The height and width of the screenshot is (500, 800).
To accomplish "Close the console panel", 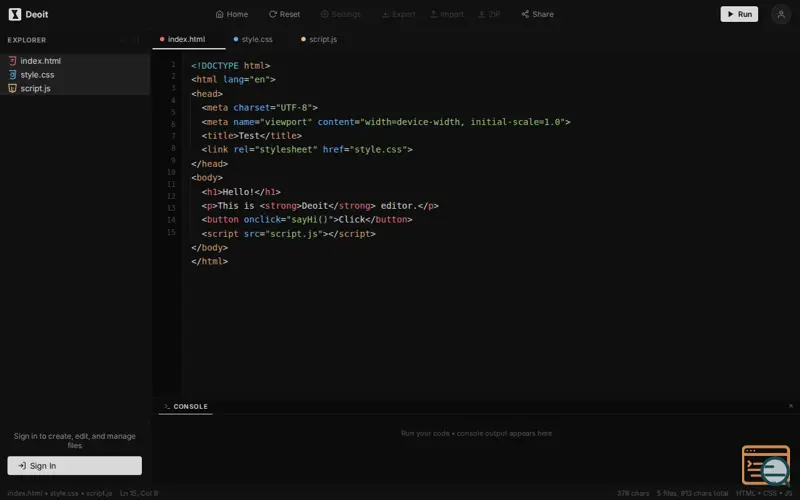I will pos(791,406).
